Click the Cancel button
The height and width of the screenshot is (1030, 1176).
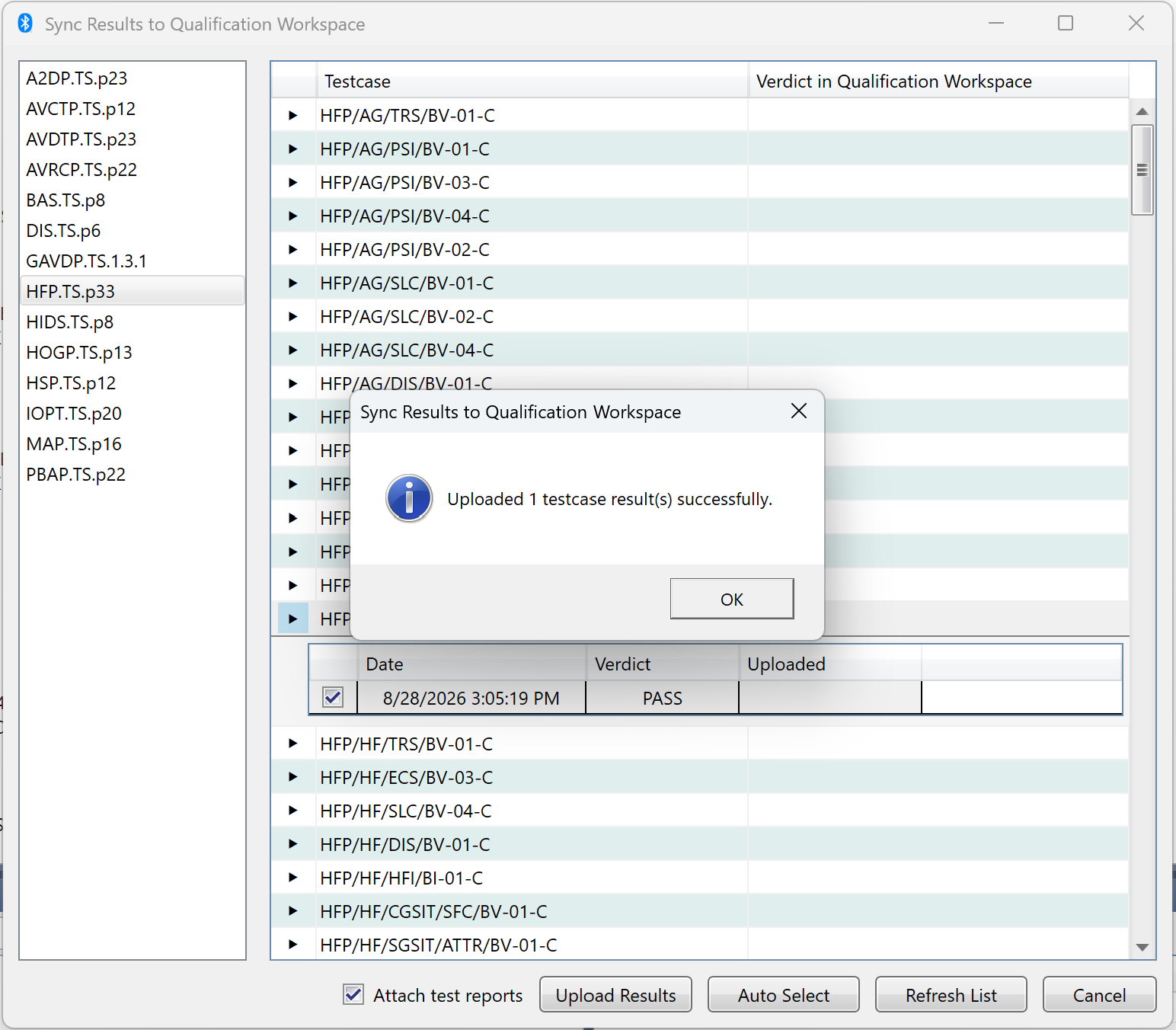[x=1099, y=995]
